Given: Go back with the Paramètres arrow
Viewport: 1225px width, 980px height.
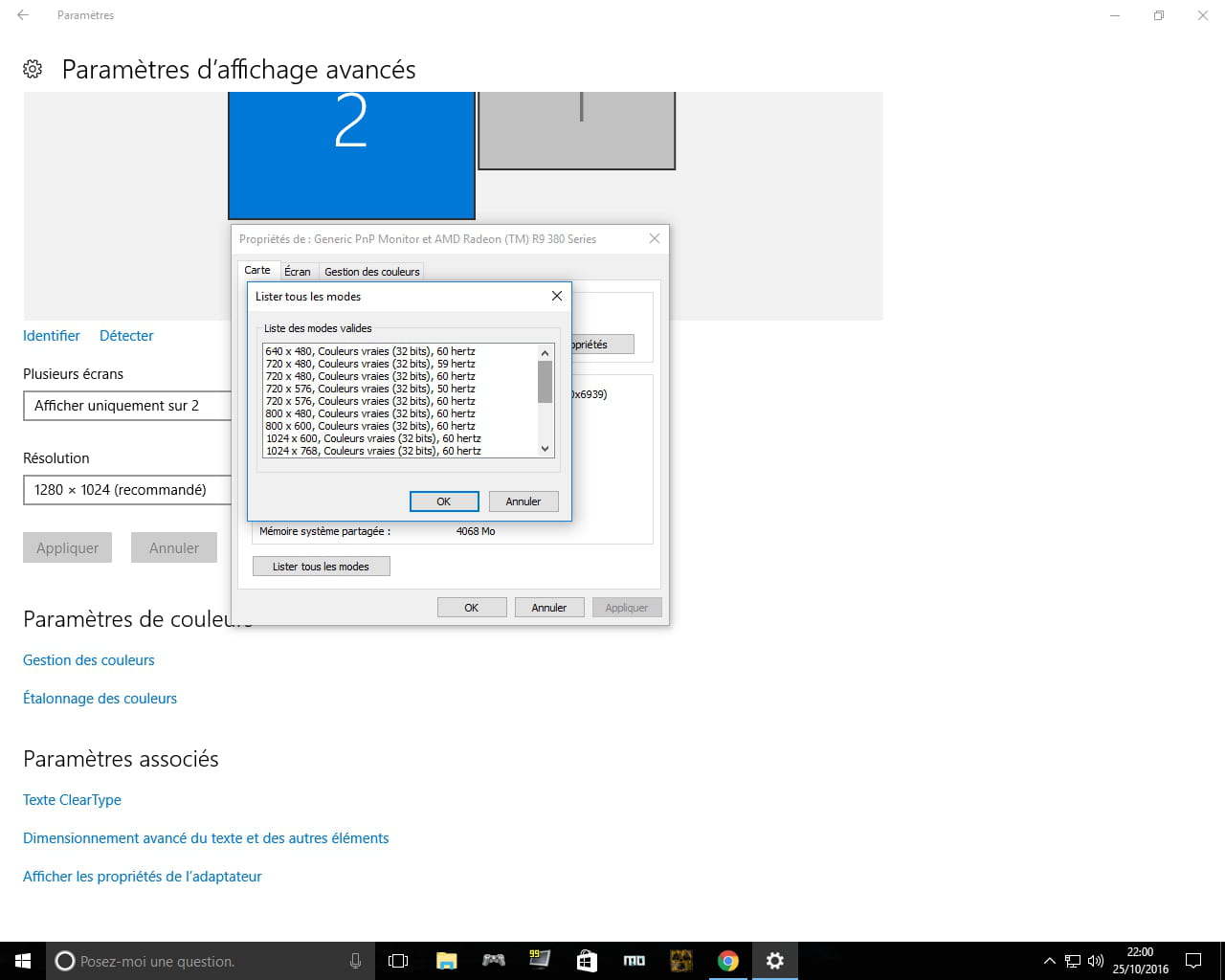Looking at the screenshot, I should point(23,15).
